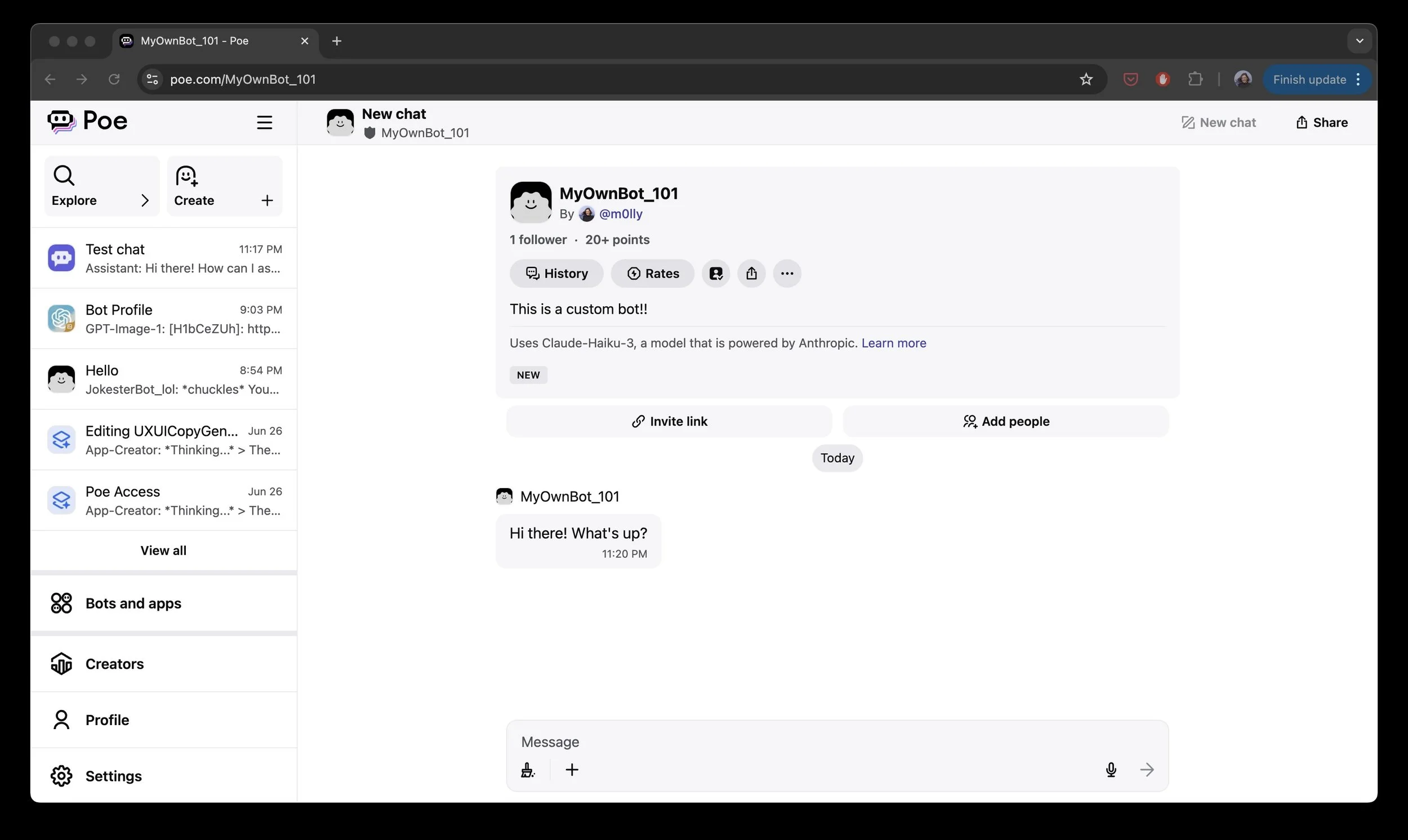Image resolution: width=1408 pixels, height=840 pixels.
Task: Open Settings in the sidebar
Action: coord(113,776)
